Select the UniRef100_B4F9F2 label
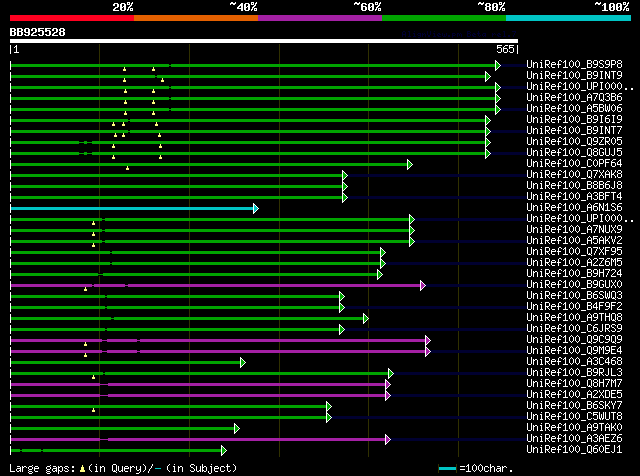Viewport: 640px width, 476px height. 574,307
